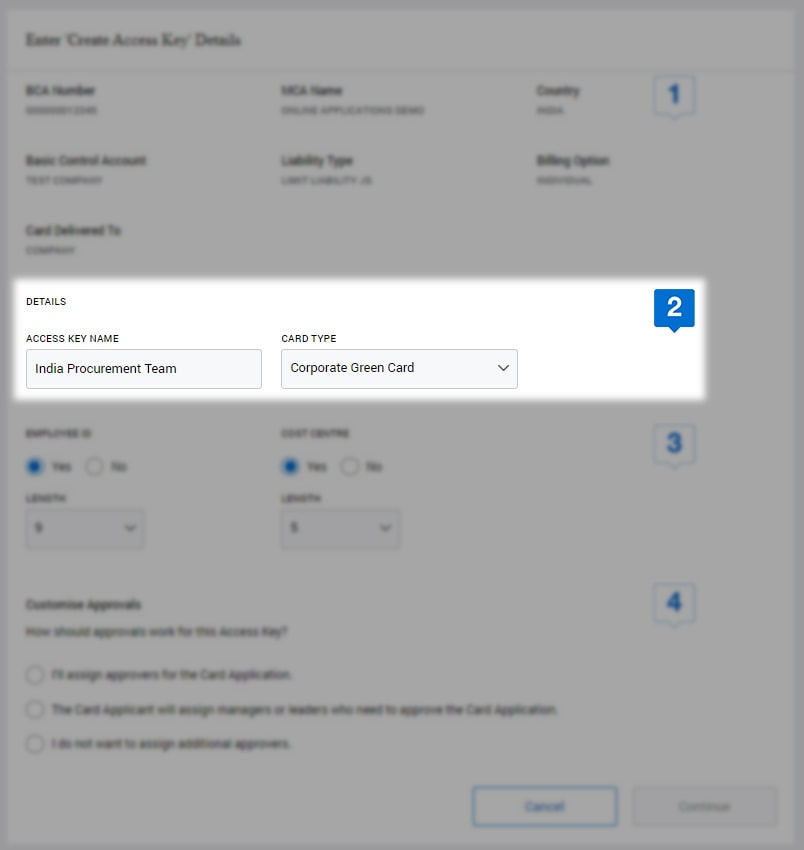Click the Employee ID length dropdown chevron
The width and height of the screenshot is (804, 850).
[131, 526]
